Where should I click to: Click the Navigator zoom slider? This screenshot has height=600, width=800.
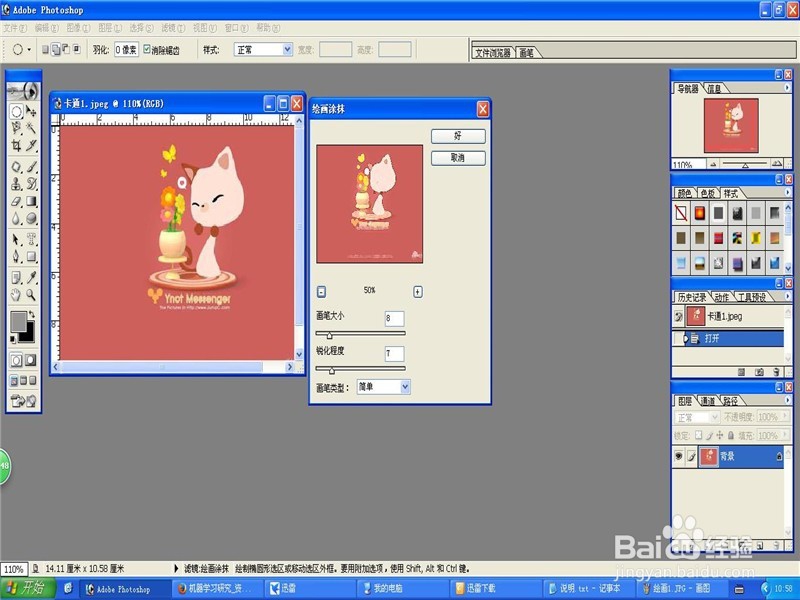745,164
